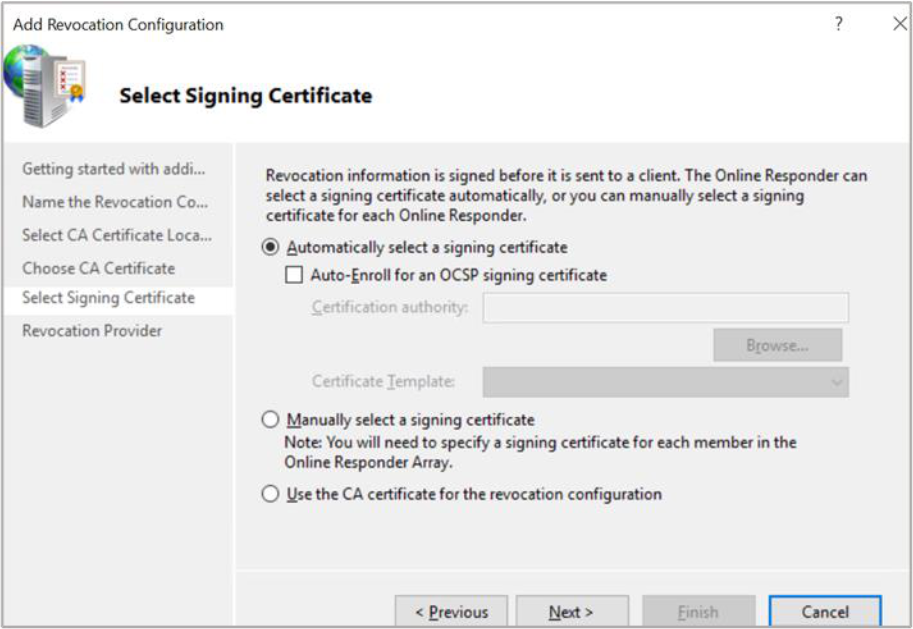Cancel the revocation configuration wizard
Viewport: 913px width, 629px height.
[825, 612]
